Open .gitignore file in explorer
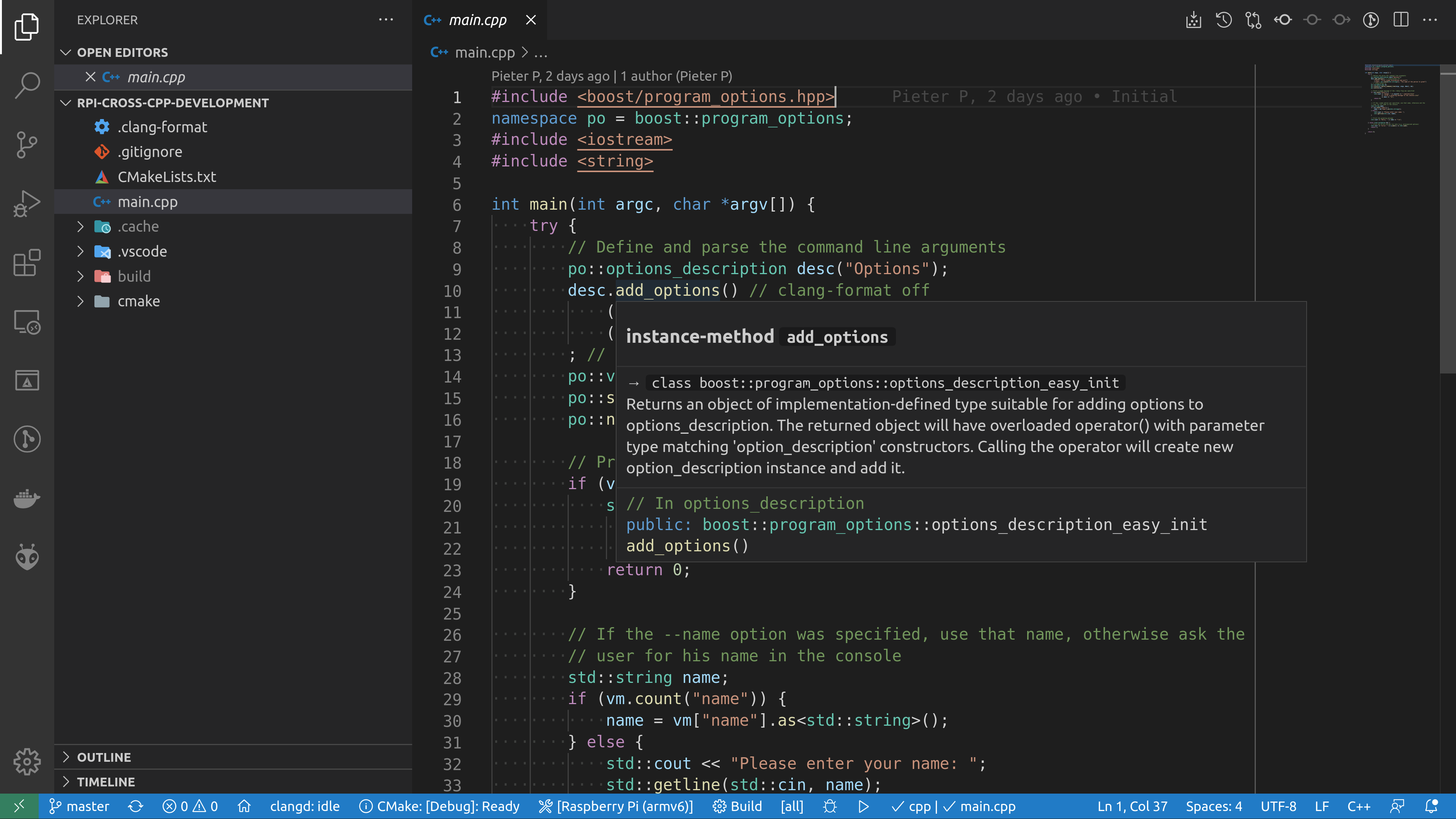1456x819 pixels. (233, 152)
